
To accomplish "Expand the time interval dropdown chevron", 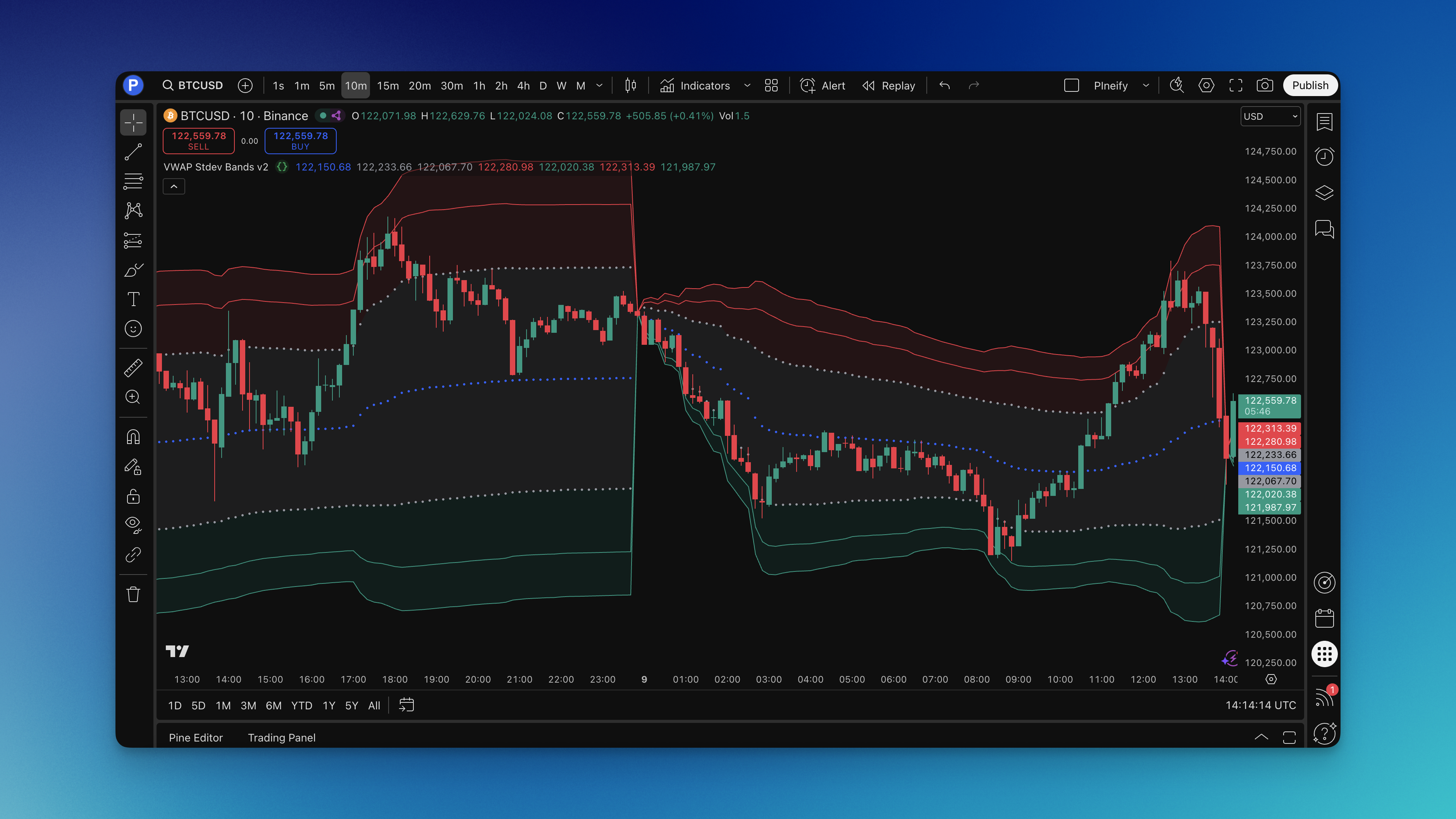I will point(599,85).
